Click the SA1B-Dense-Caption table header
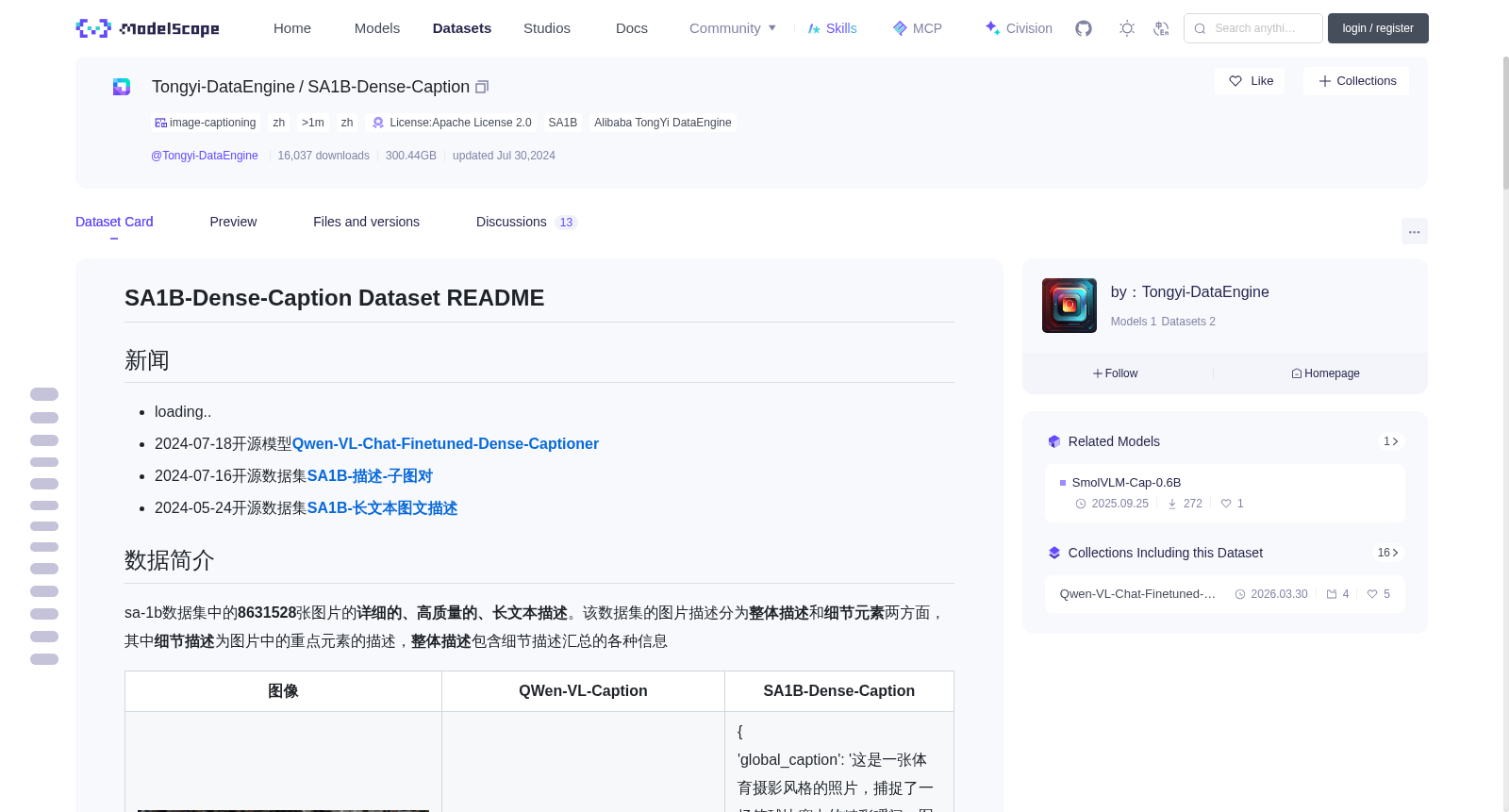 (839, 691)
